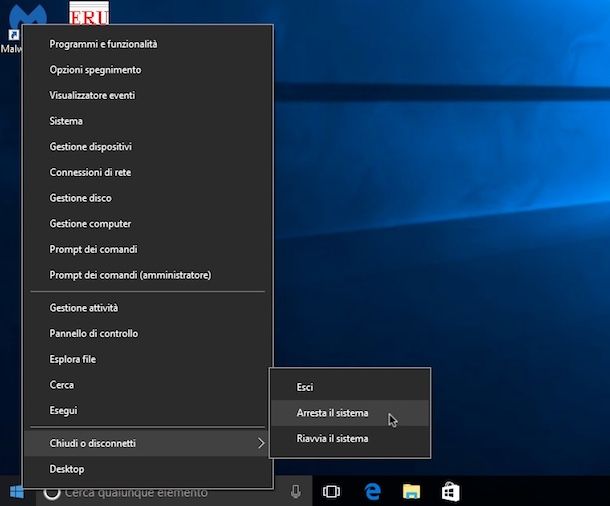Open the Windows Store taskbar icon
Screen dimensions: 610x506
pos(450,491)
